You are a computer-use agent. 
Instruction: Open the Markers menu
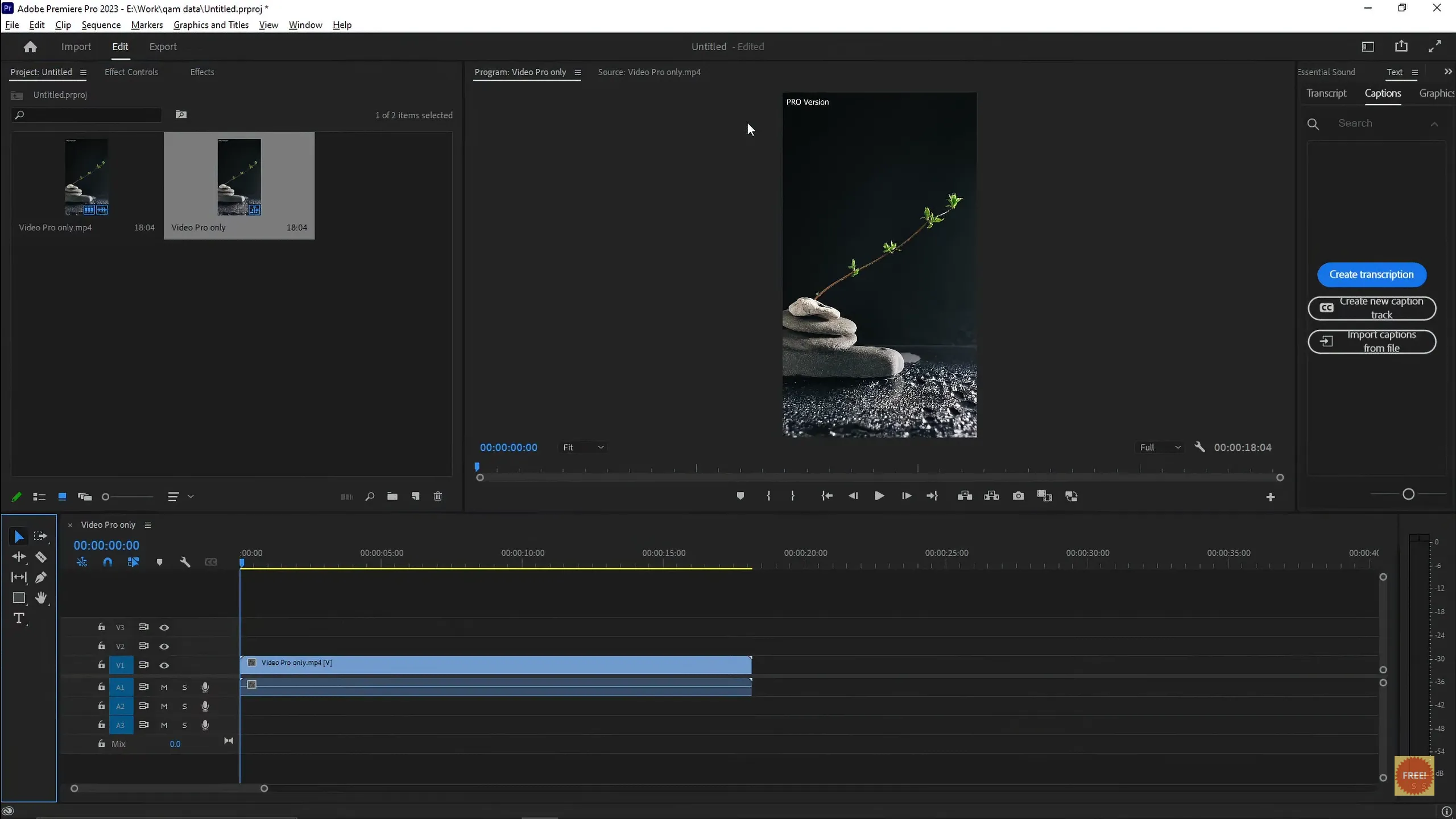point(147,25)
